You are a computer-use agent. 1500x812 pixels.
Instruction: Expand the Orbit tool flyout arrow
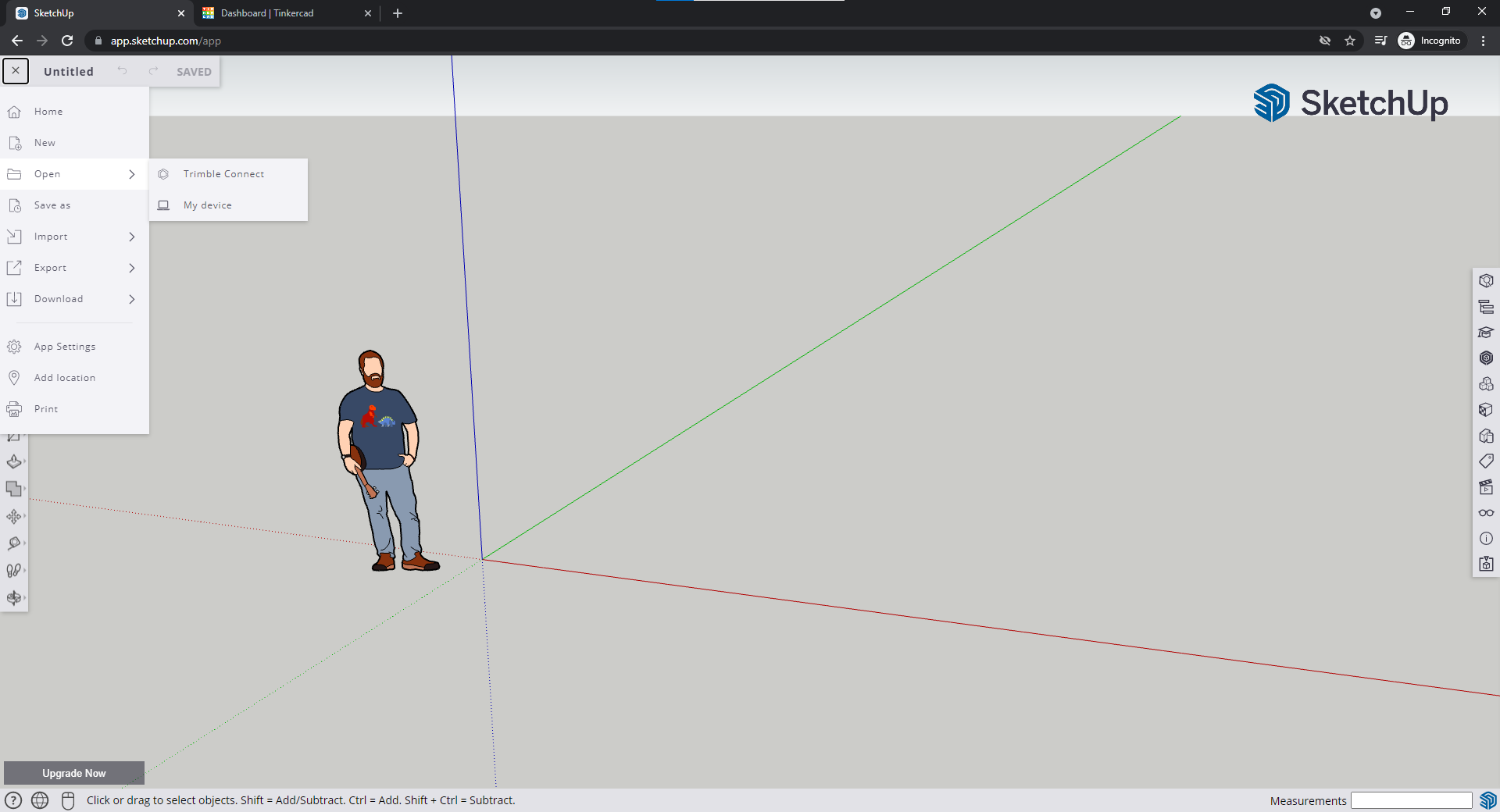(x=25, y=598)
